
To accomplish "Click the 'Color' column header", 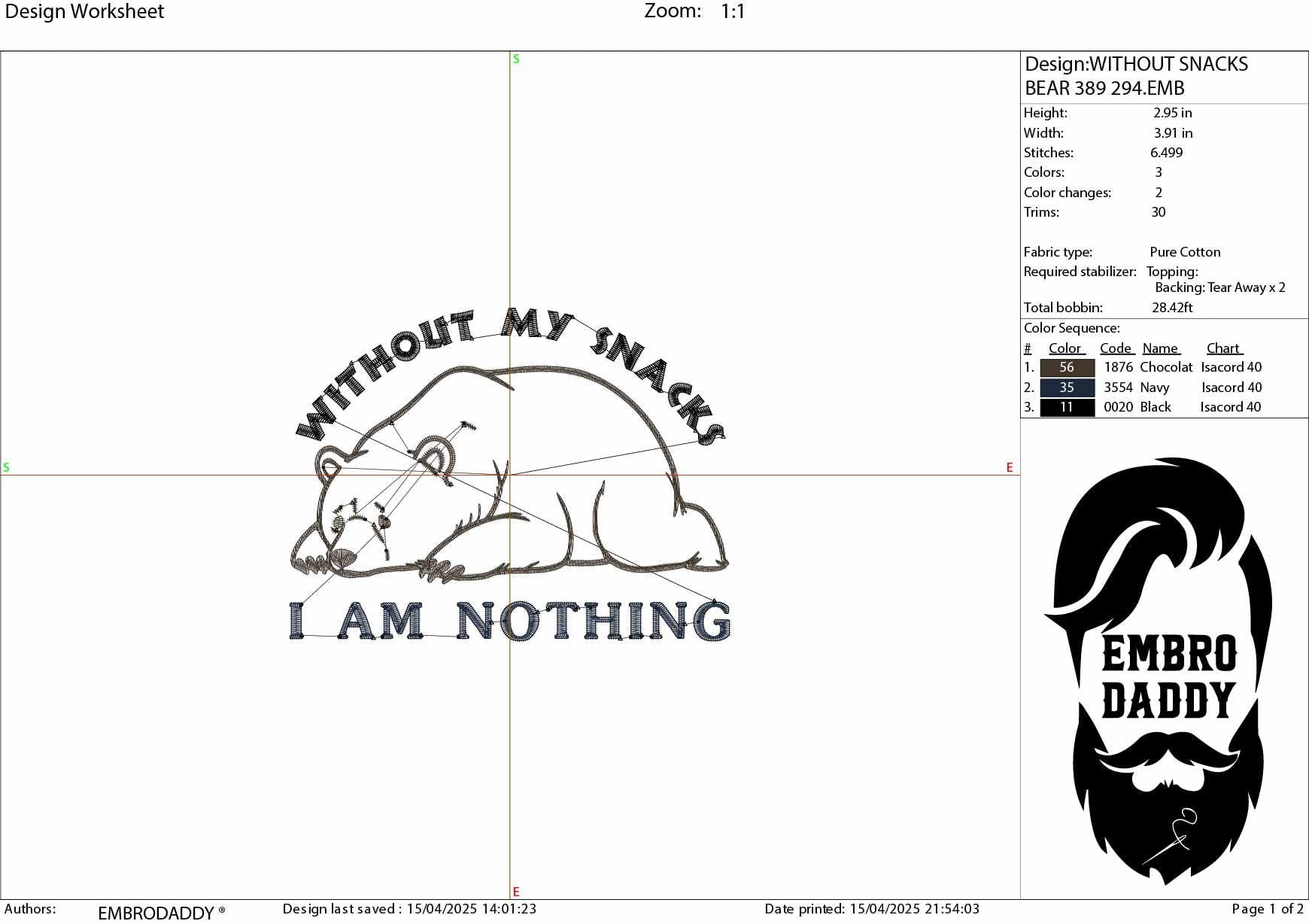I will click(x=1067, y=348).
